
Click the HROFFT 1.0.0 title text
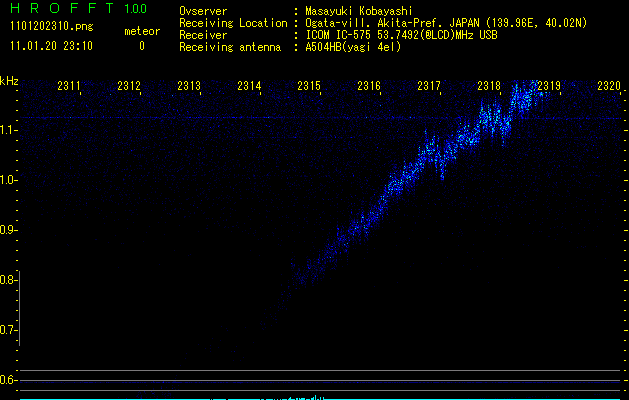pos(78,8)
